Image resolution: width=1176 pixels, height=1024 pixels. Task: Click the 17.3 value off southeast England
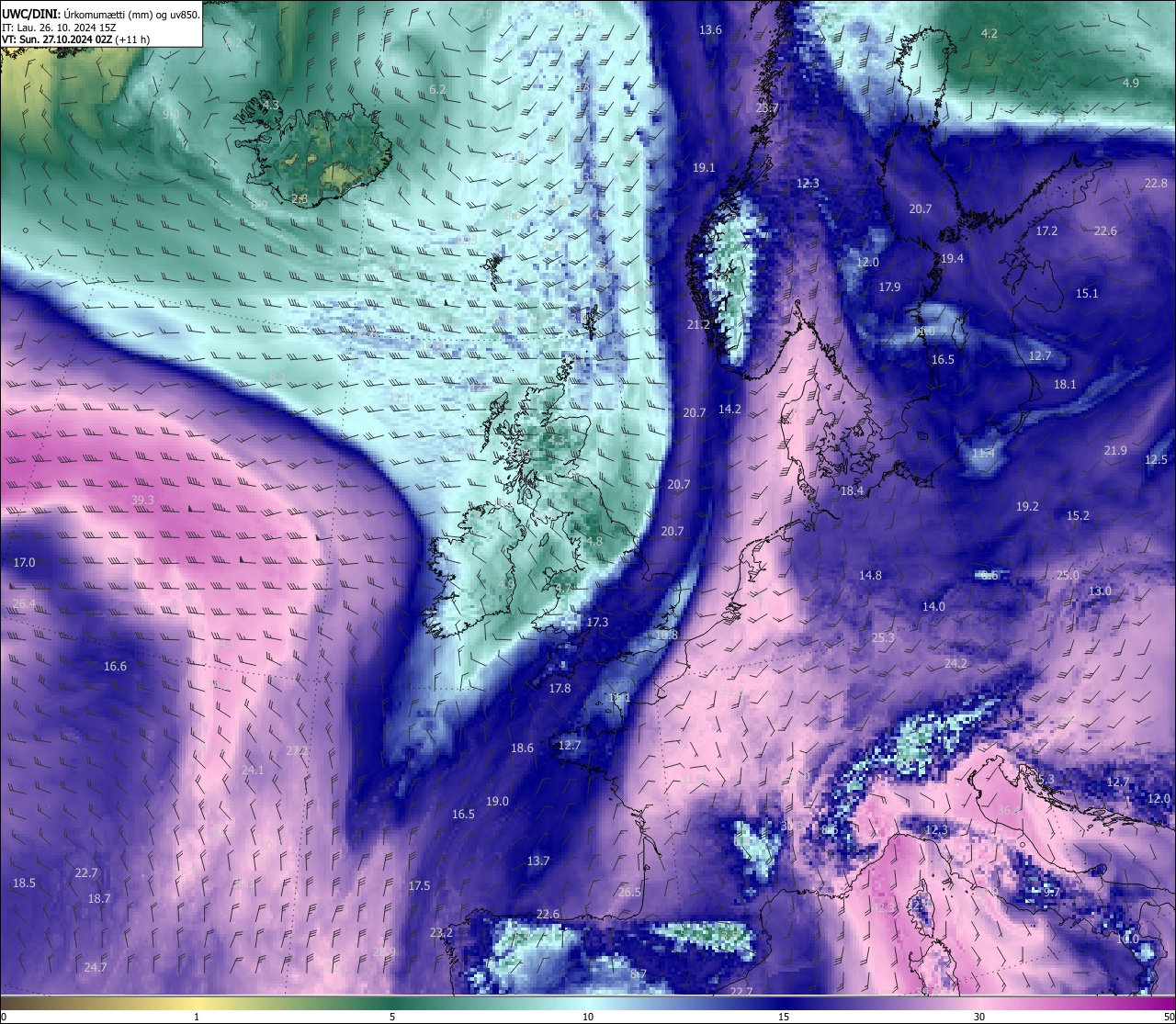point(597,623)
